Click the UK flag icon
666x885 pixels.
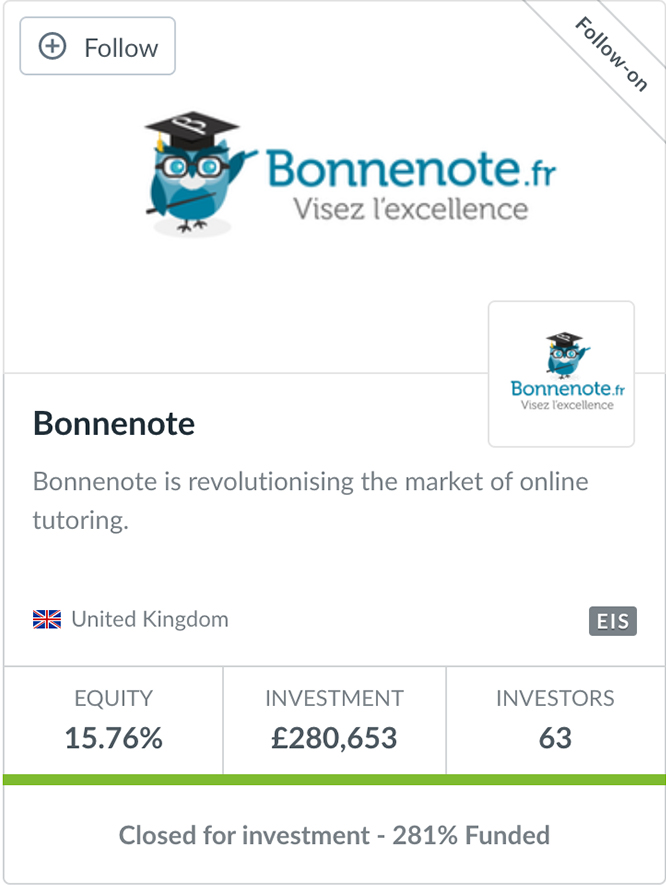coord(47,619)
